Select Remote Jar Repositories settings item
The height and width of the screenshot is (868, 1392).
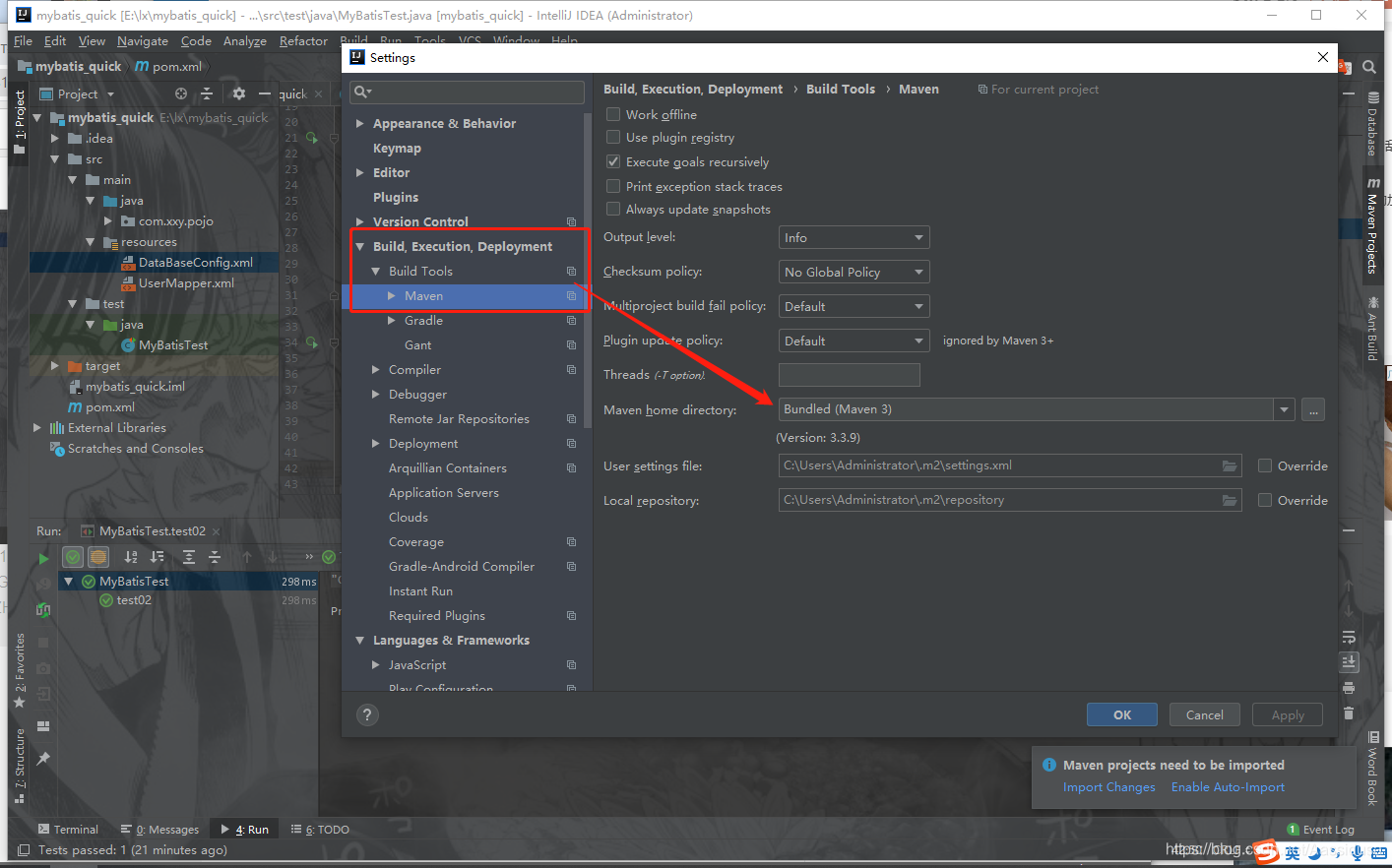(459, 419)
